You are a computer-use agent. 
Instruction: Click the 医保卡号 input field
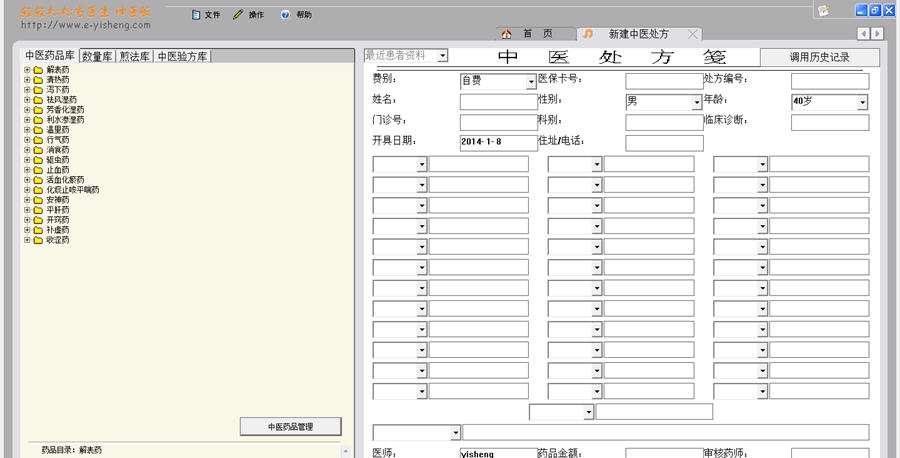coord(664,81)
